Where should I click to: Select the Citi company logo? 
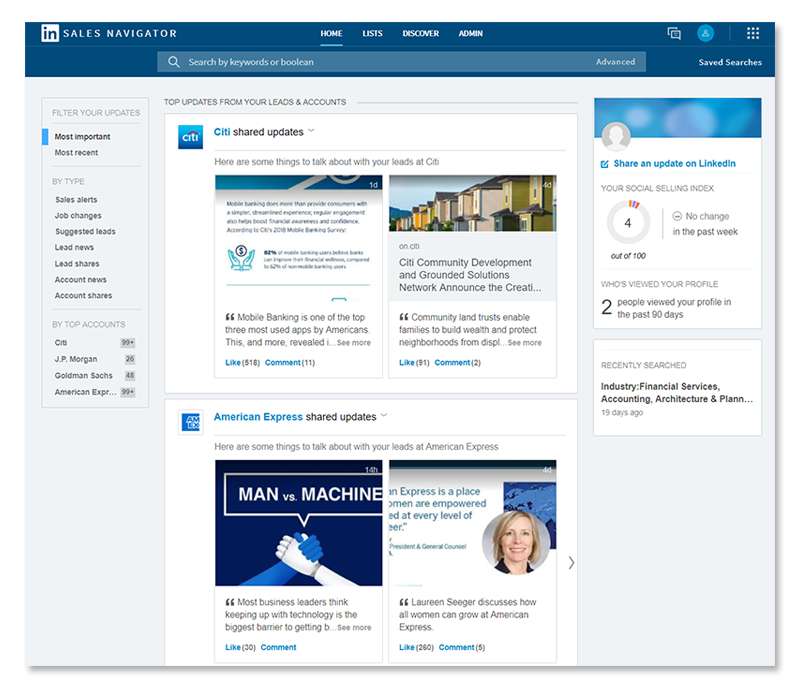189,136
